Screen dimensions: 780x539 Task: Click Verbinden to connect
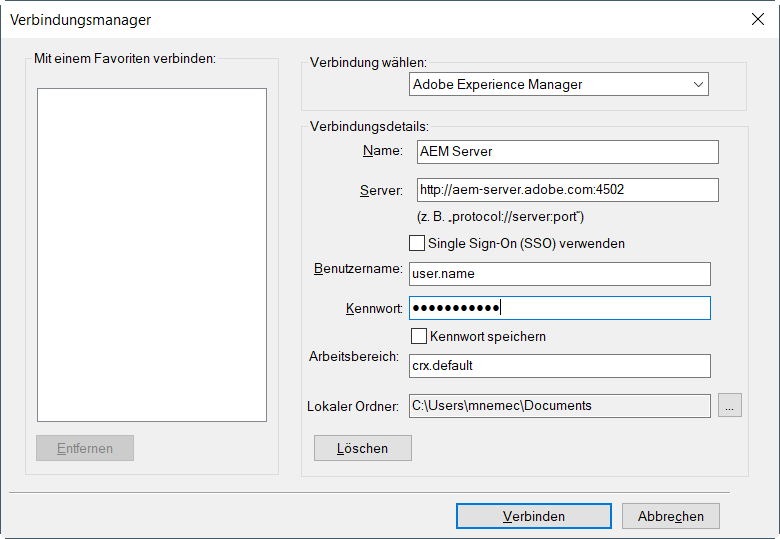click(x=533, y=516)
